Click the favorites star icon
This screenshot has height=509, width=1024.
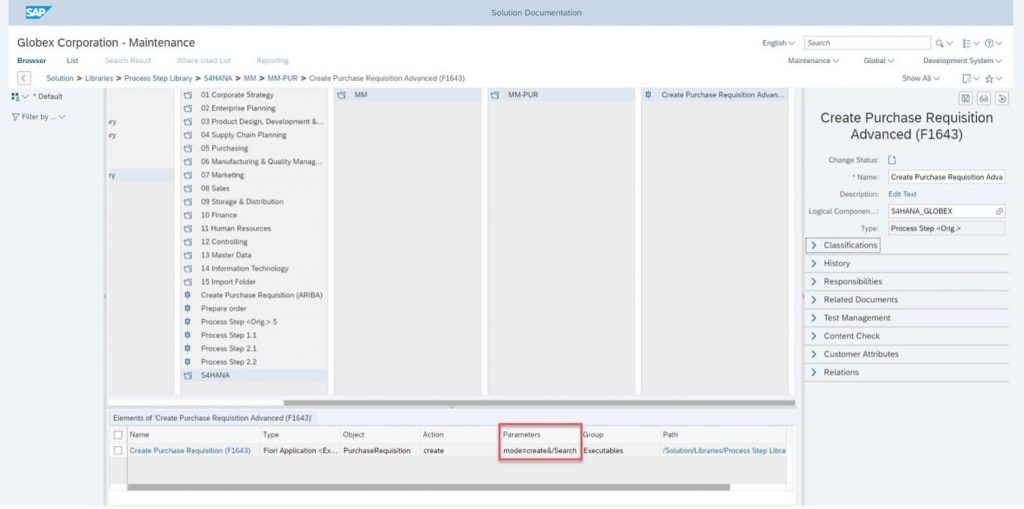point(989,78)
